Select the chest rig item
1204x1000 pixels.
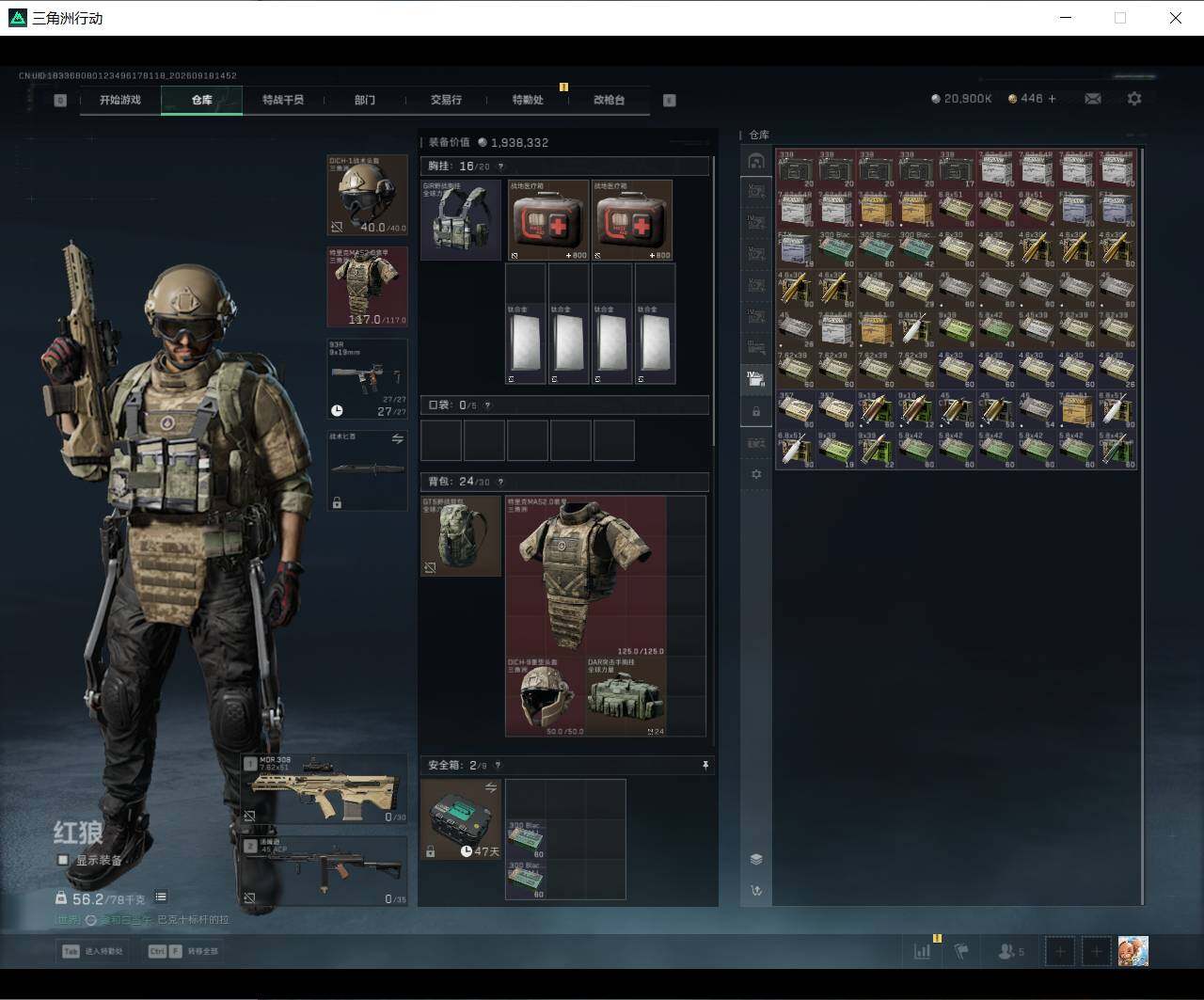pyautogui.click(x=461, y=220)
